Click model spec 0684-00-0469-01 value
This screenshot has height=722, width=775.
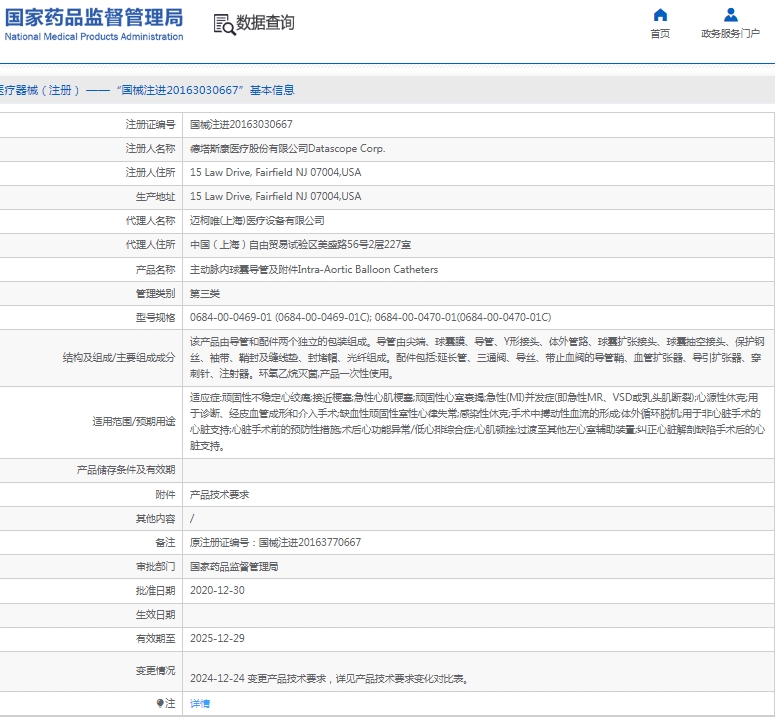coord(370,317)
